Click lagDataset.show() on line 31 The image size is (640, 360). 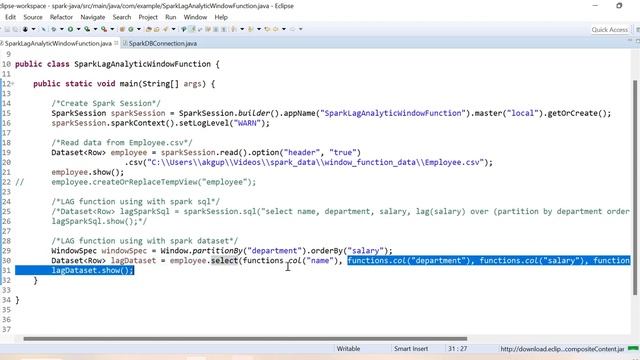tap(92, 270)
